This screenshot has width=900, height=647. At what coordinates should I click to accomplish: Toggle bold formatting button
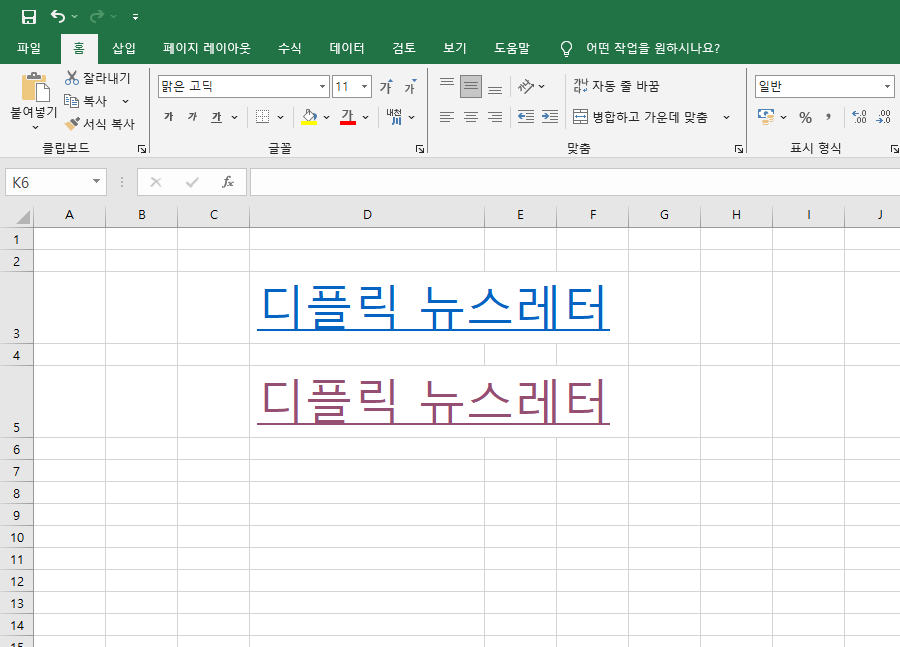(x=168, y=117)
